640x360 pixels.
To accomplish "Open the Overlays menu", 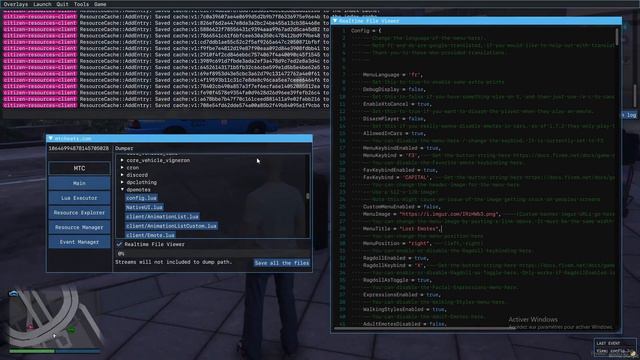I will (x=16, y=4).
